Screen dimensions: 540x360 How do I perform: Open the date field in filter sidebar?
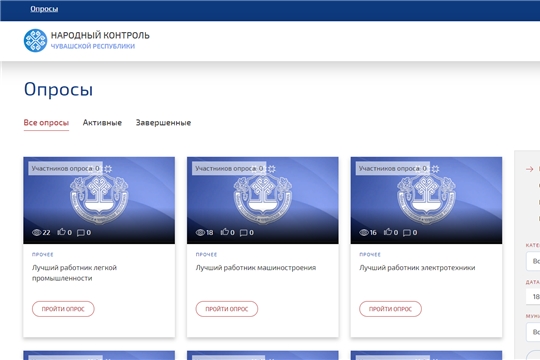pos(533,296)
